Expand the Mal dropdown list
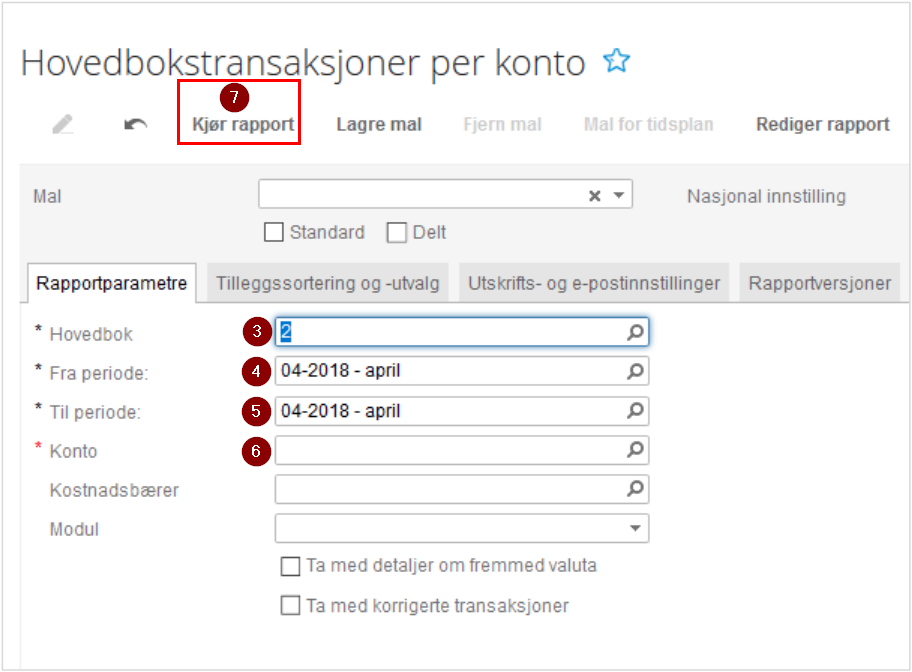The image size is (912, 672). (619, 195)
